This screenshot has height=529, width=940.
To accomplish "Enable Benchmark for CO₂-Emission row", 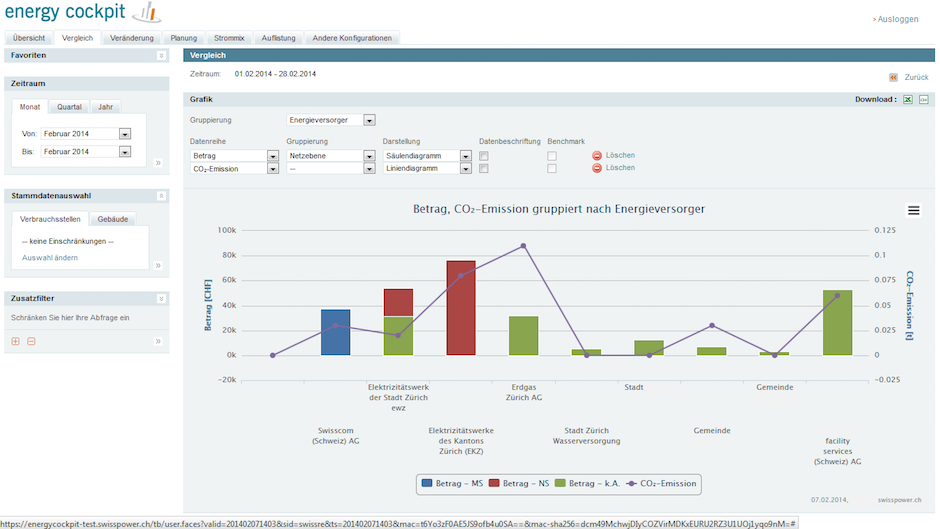I will 552,169.
